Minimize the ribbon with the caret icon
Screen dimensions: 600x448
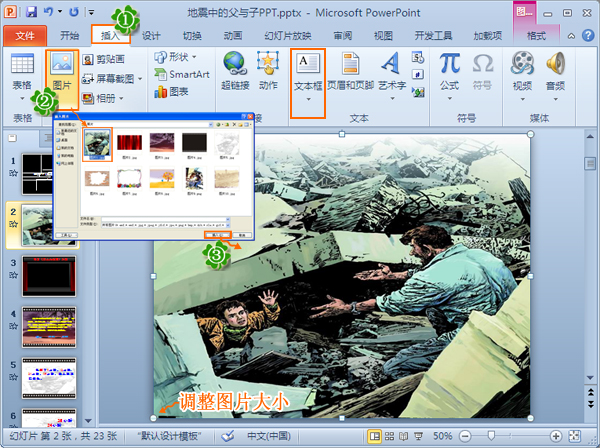(571, 36)
